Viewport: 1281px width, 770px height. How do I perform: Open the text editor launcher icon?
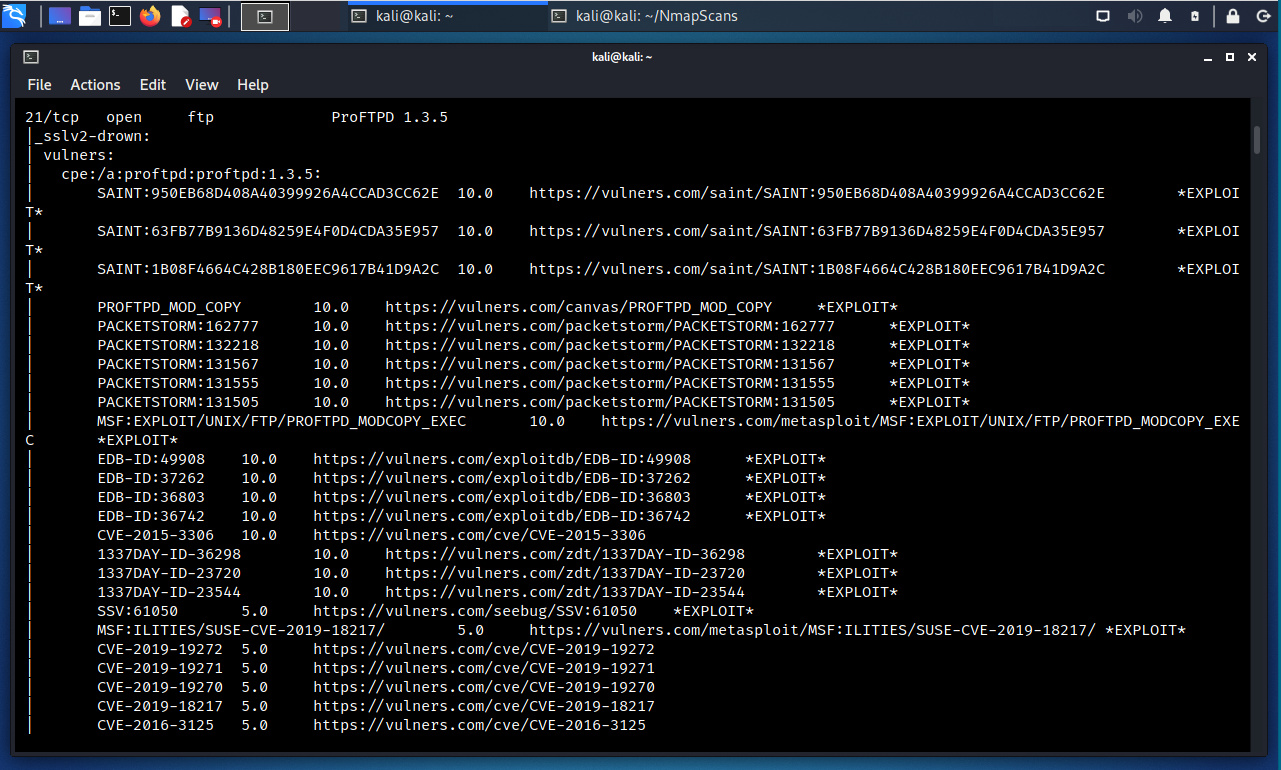click(x=181, y=16)
